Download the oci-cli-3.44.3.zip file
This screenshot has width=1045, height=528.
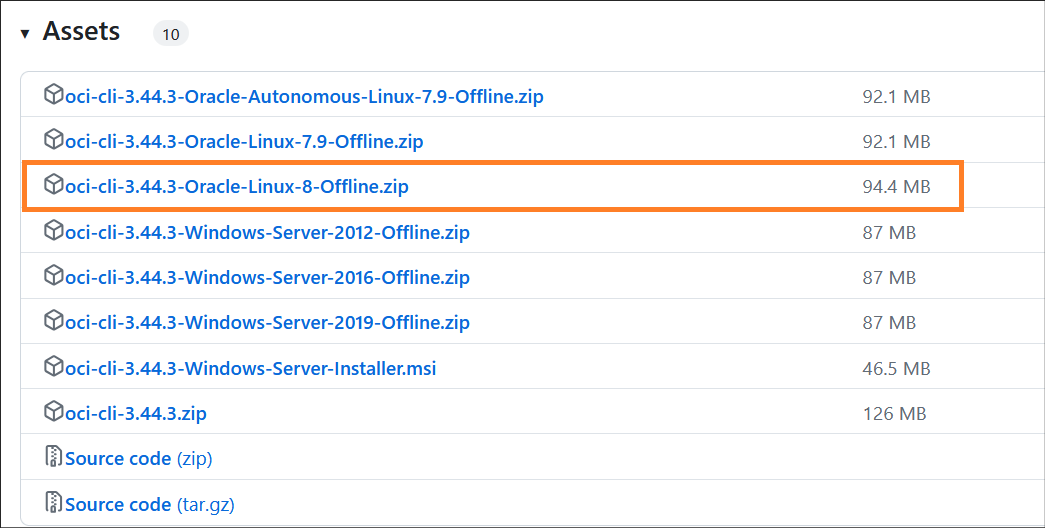pyautogui.click(x=136, y=414)
